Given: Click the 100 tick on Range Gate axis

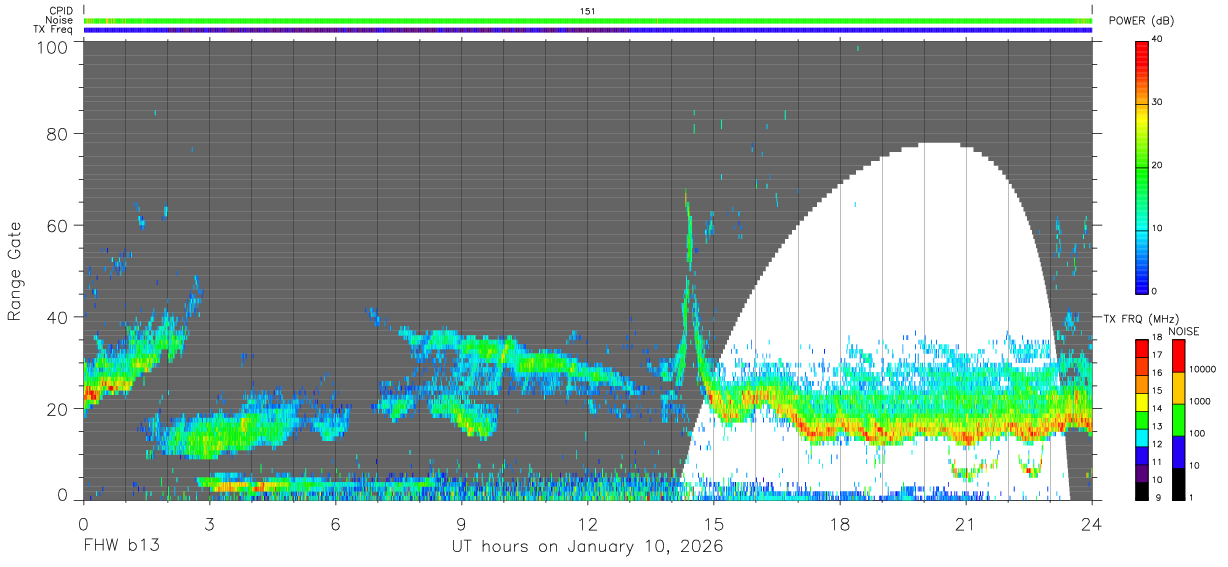Looking at the screenshot, I should 52,47.
